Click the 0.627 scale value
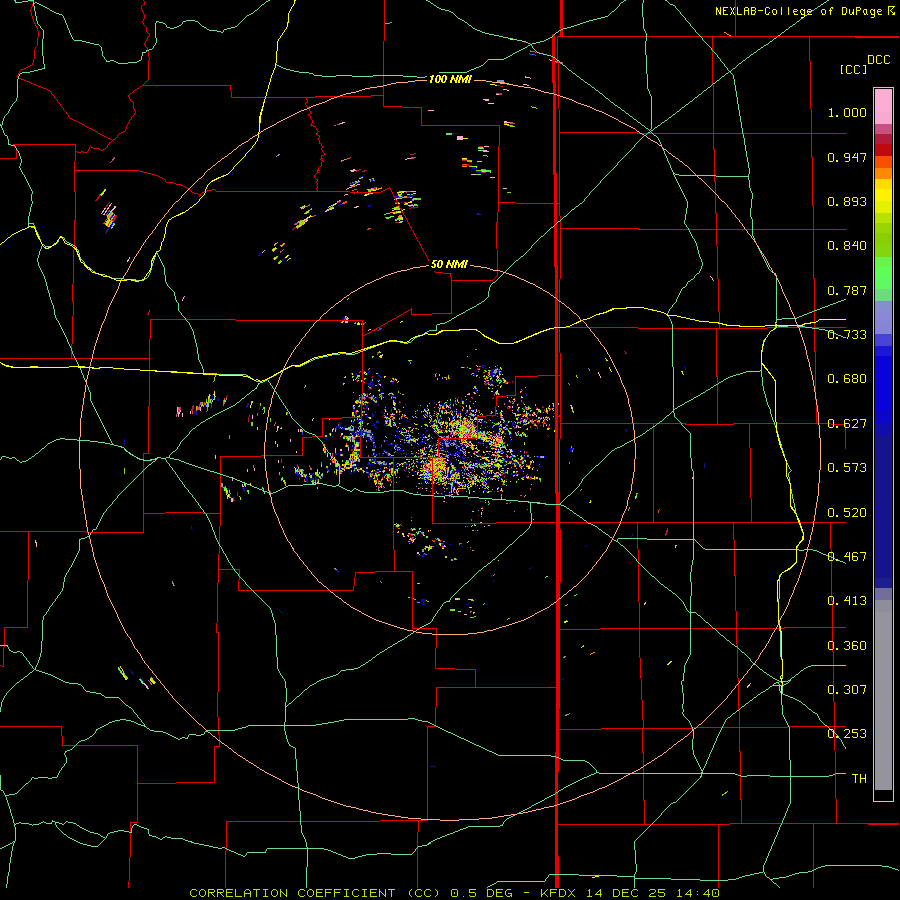The image size is (900, 900). (847, 424)
